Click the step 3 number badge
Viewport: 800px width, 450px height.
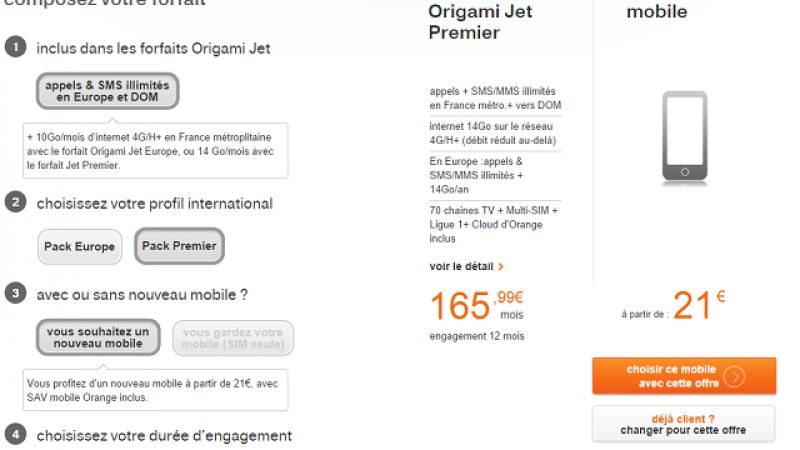point(15,294)
